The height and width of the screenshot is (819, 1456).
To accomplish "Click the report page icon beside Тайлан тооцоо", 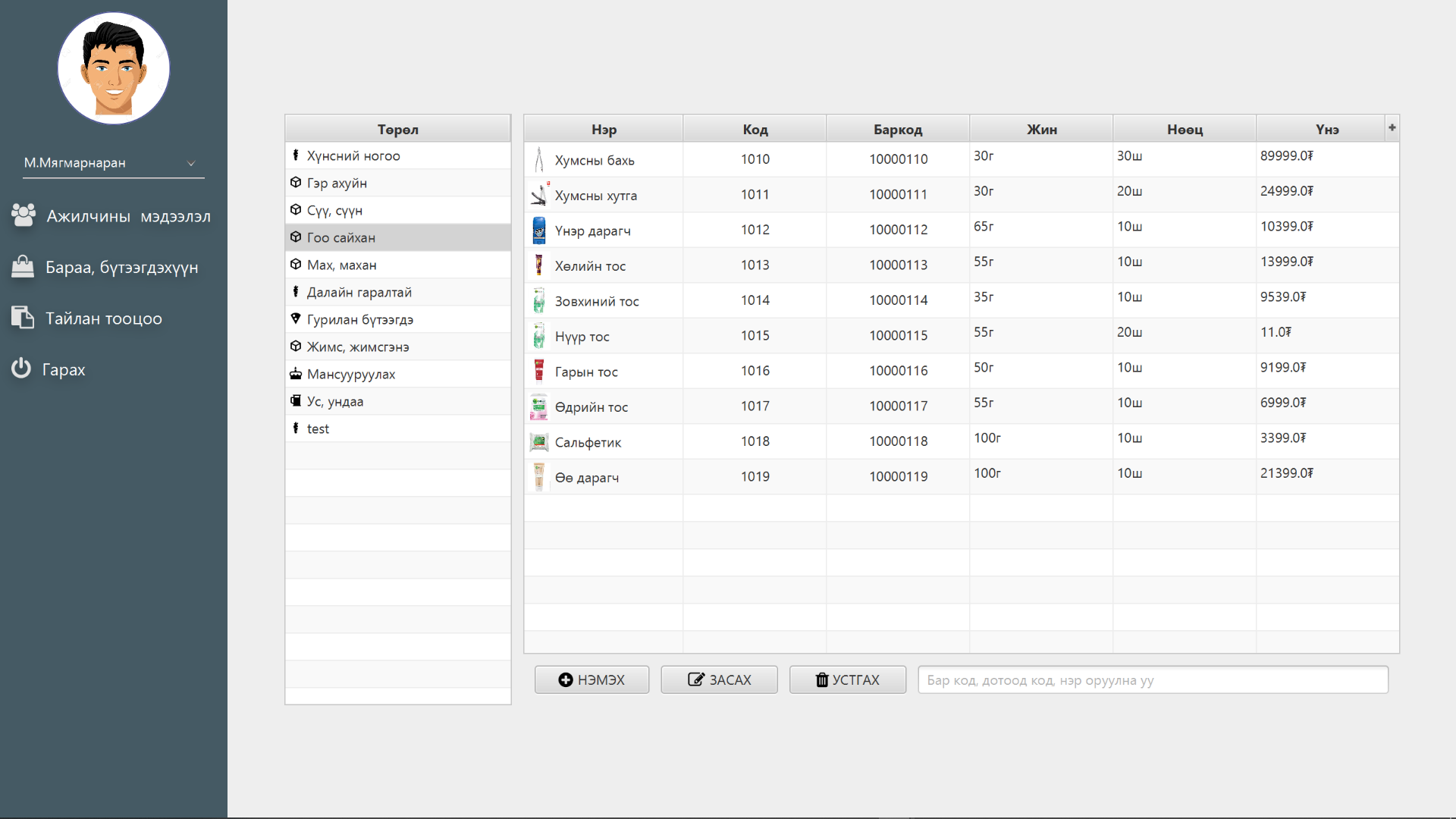I will click(23, 318).
